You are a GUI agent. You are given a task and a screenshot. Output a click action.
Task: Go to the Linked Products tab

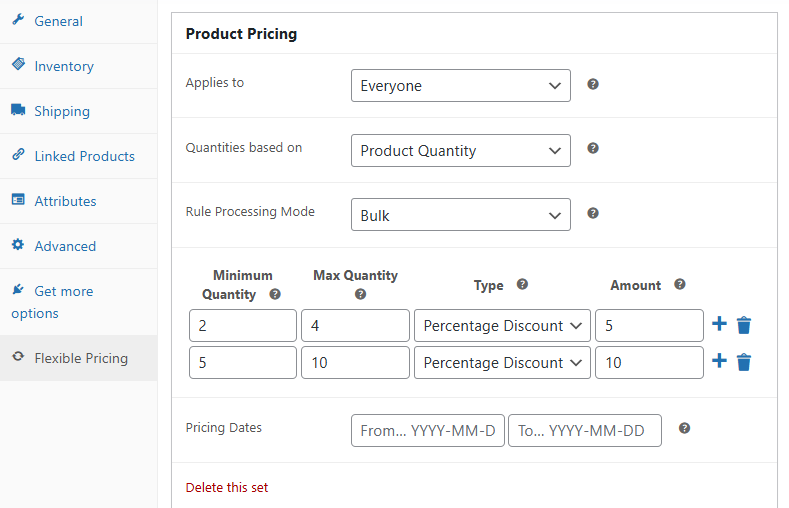78,156
